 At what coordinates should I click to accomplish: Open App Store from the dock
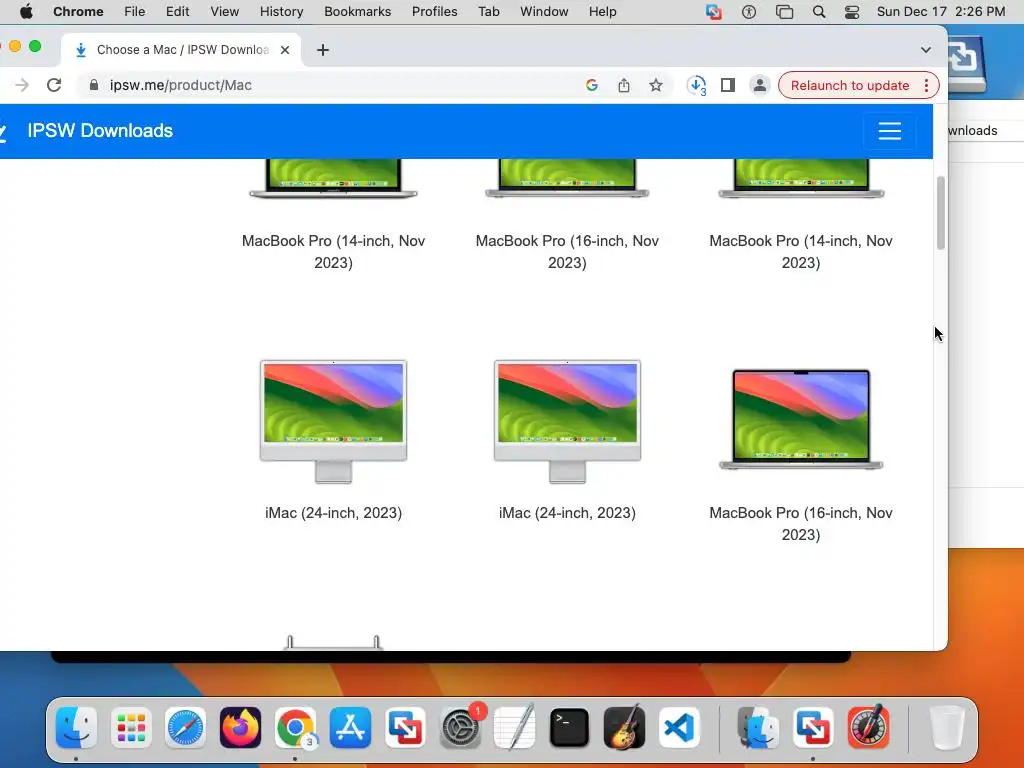350,727
